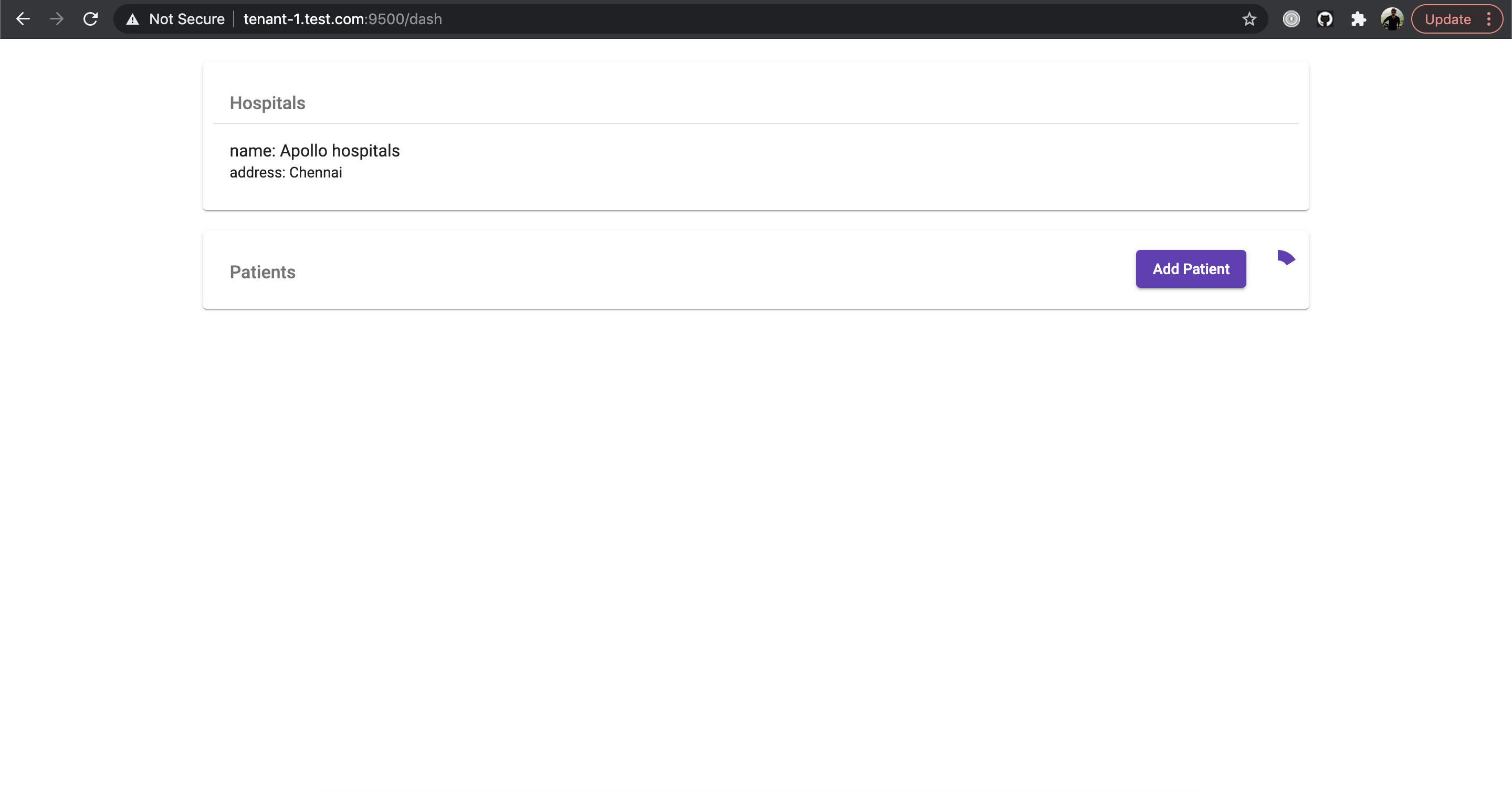Click the user profile avatar
The image size is (1512, 794).
[1392, 19]
